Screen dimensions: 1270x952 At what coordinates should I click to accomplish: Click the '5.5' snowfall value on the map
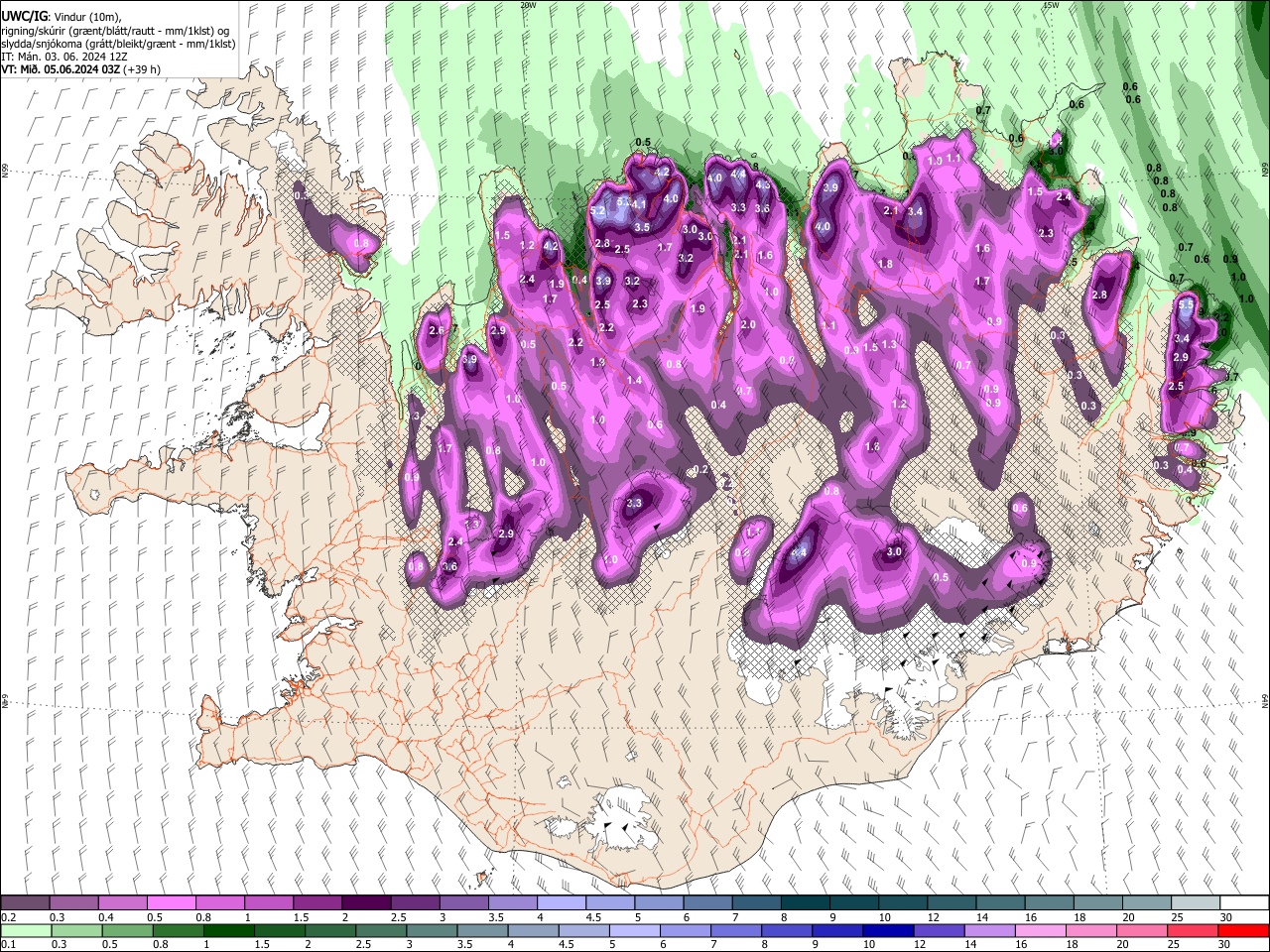pos(1186,306)
